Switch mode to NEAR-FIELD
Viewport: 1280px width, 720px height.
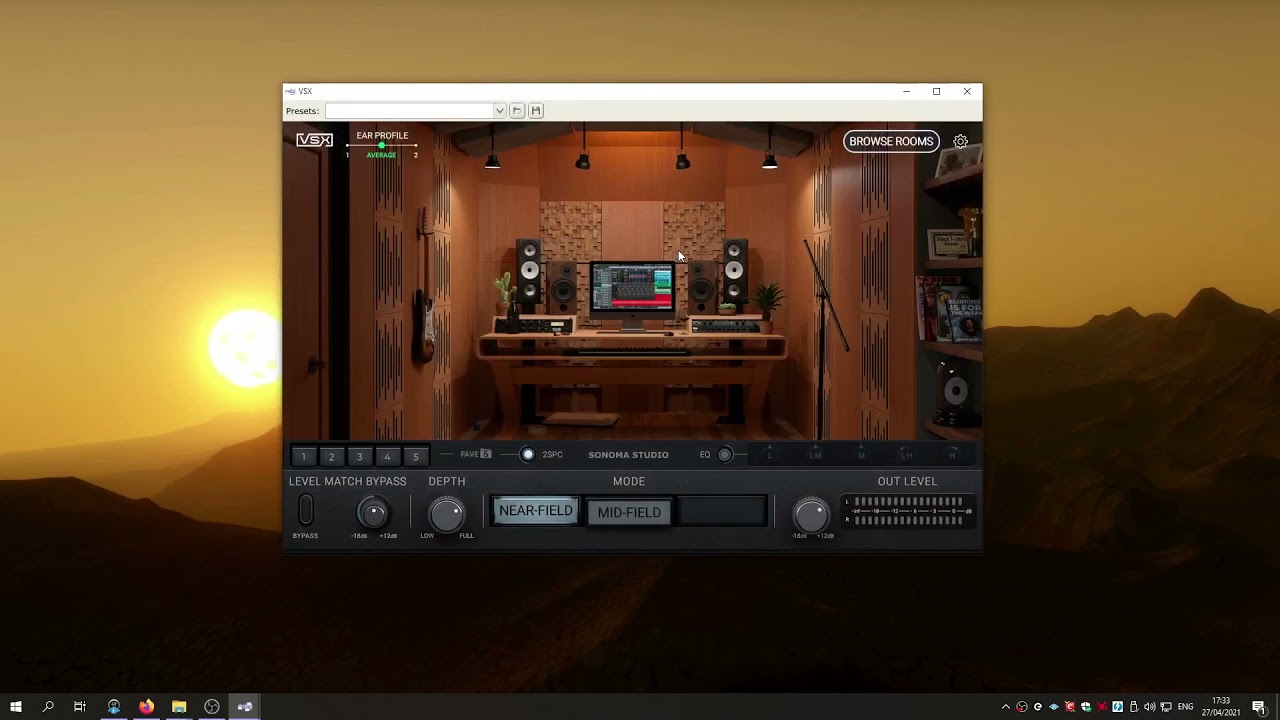click(x=536, y=511)
